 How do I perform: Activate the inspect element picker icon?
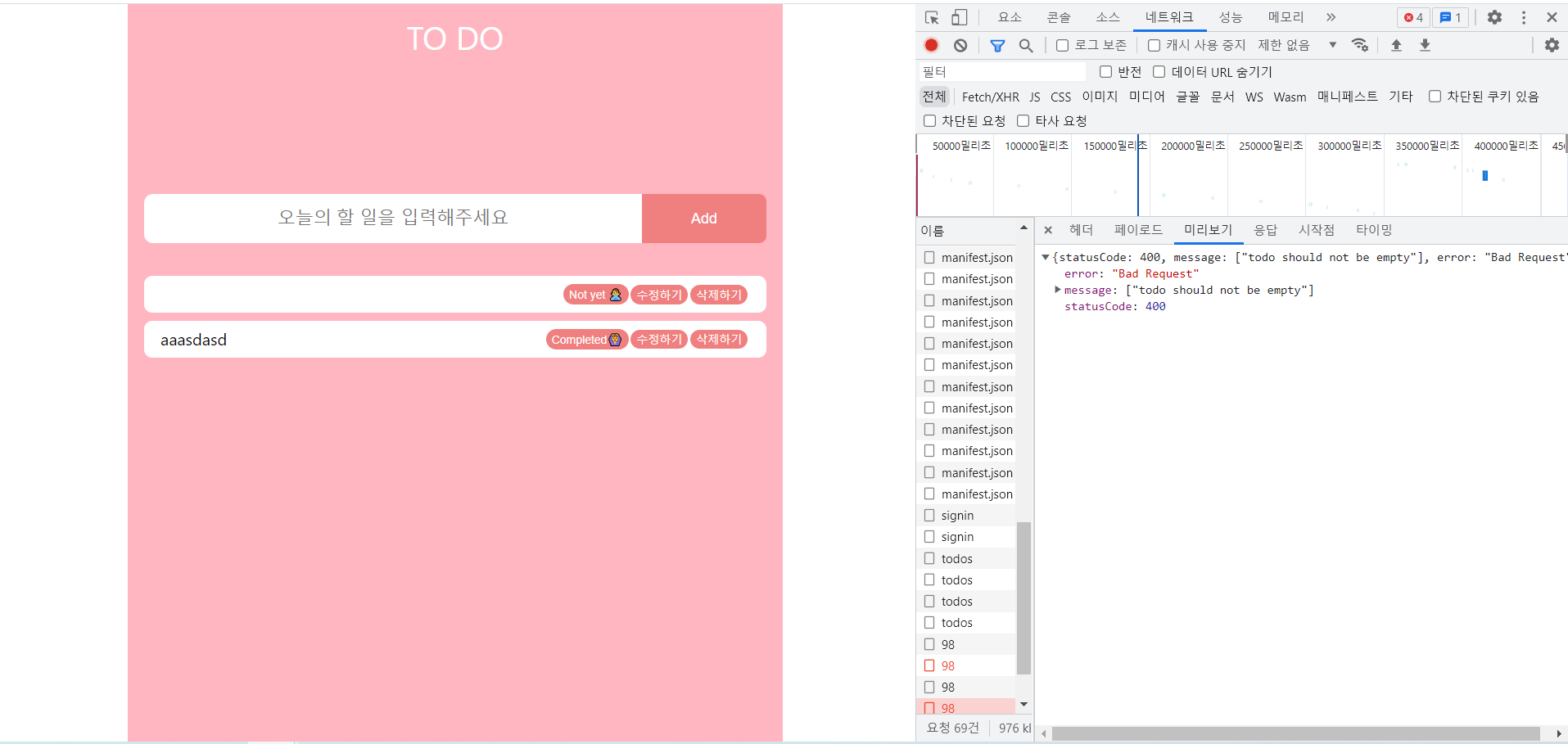tap(932, 17)
